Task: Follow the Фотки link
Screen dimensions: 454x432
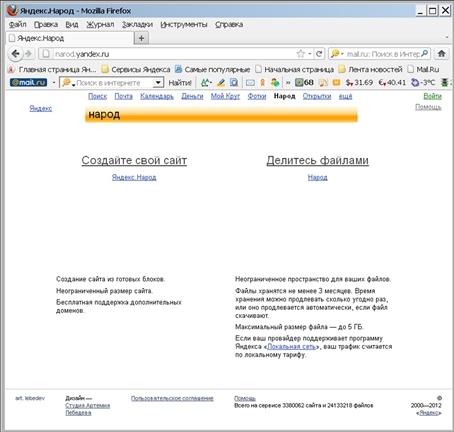Action: (x=257, y=96)
